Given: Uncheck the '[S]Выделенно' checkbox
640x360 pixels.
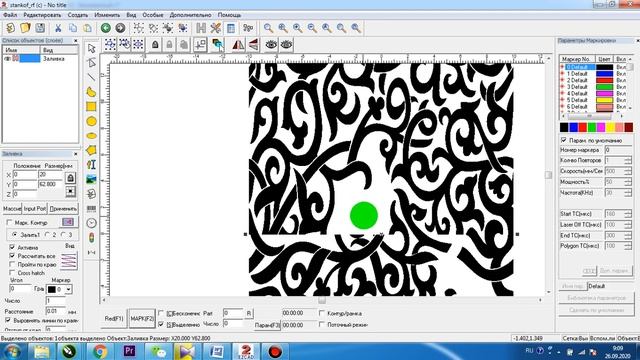Looking at the screenshot, I should pos(161,324).
